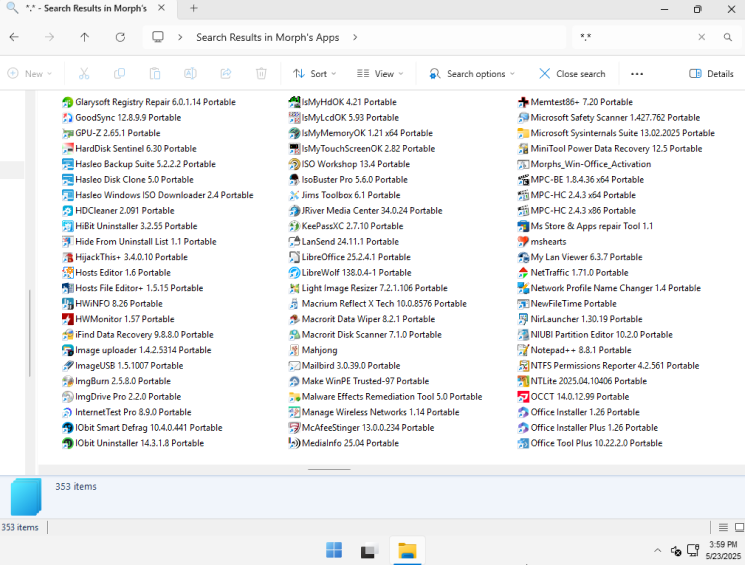Click the mshearts heart icon
The image size is (745, 565).
point(523,241)
